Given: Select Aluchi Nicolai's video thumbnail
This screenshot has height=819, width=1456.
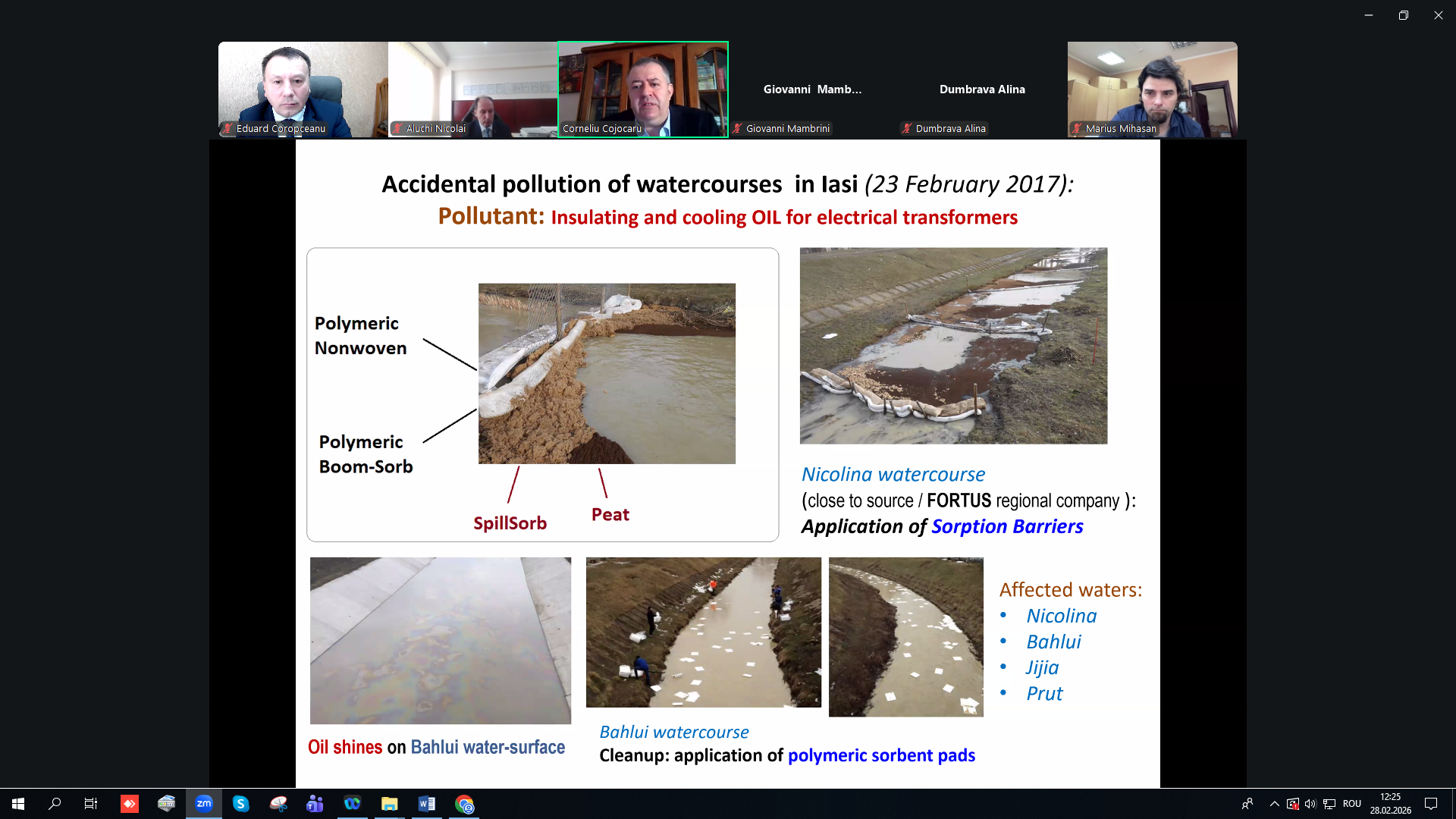Looking at the screenshot, I should click(x=472, y=89).
